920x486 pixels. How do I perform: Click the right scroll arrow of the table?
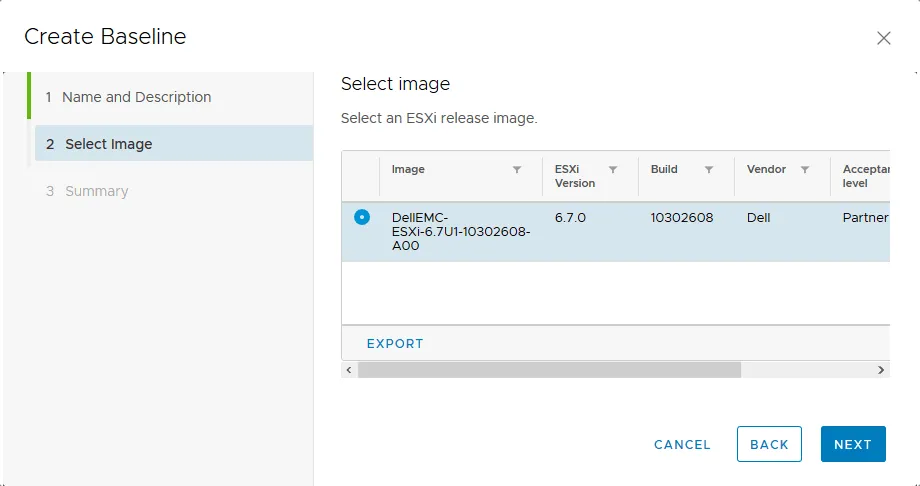[881, 370]
